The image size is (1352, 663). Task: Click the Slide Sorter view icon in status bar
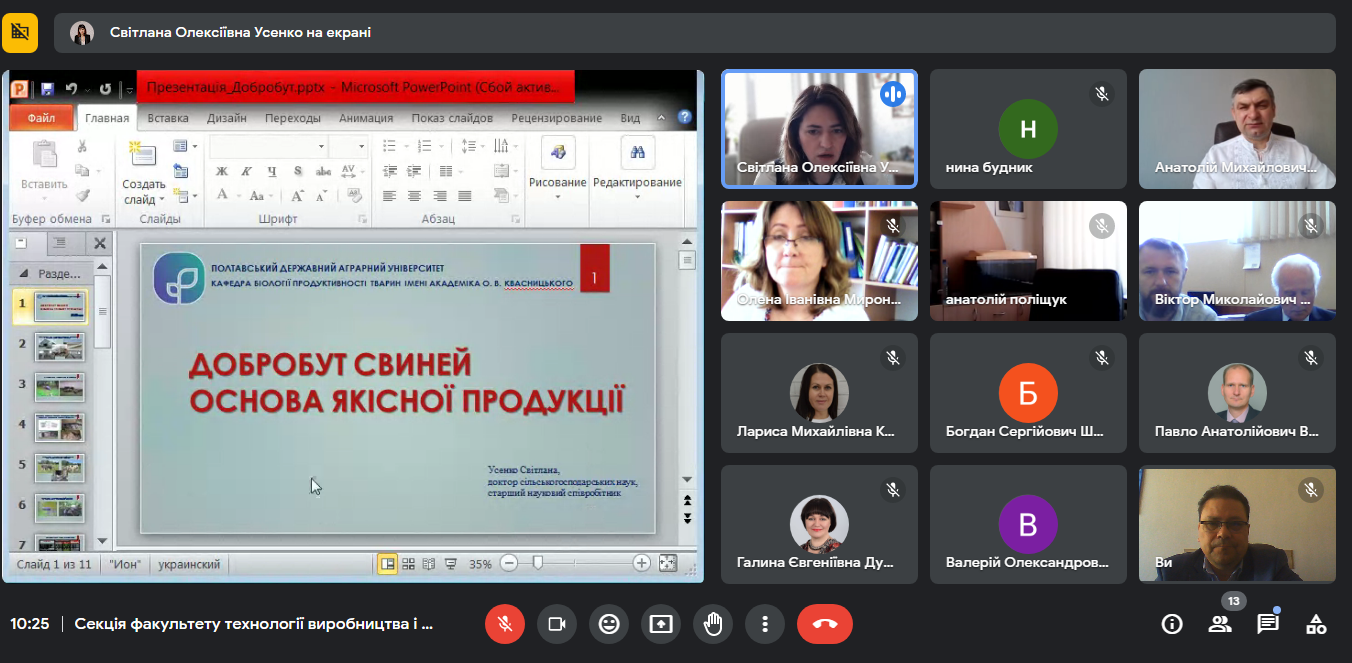click(x=408, y=564)
